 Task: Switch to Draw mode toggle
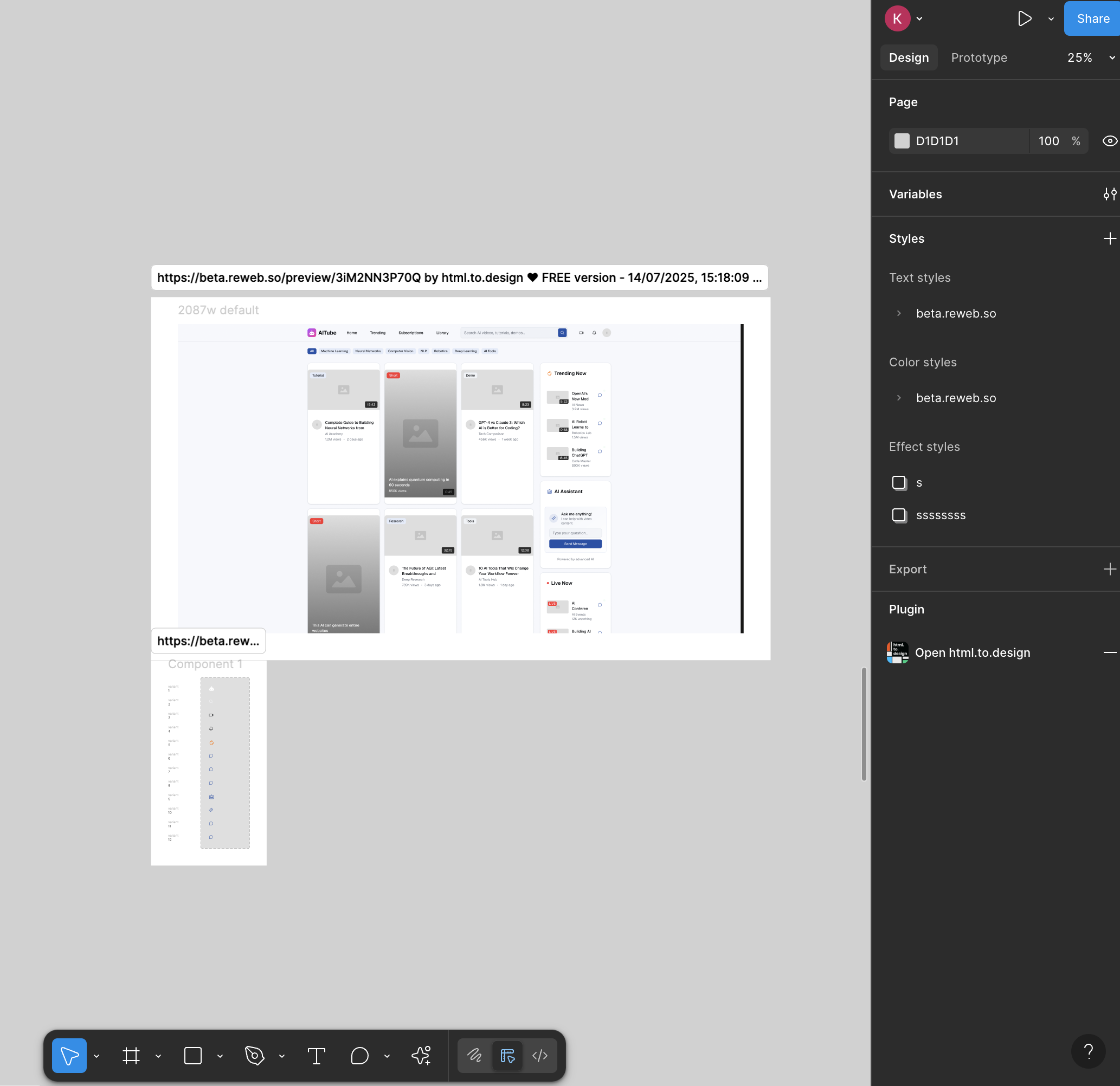pyautogui.click(x=474, y=1055)
